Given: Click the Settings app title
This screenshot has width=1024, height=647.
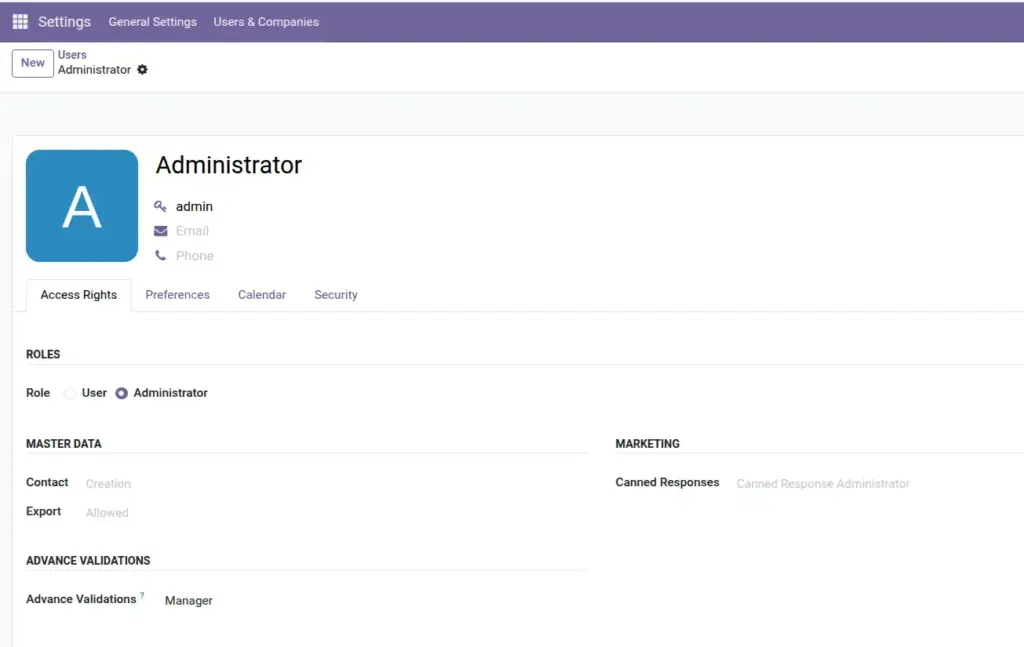Looking at the screenshot, I should click(64, 22).
